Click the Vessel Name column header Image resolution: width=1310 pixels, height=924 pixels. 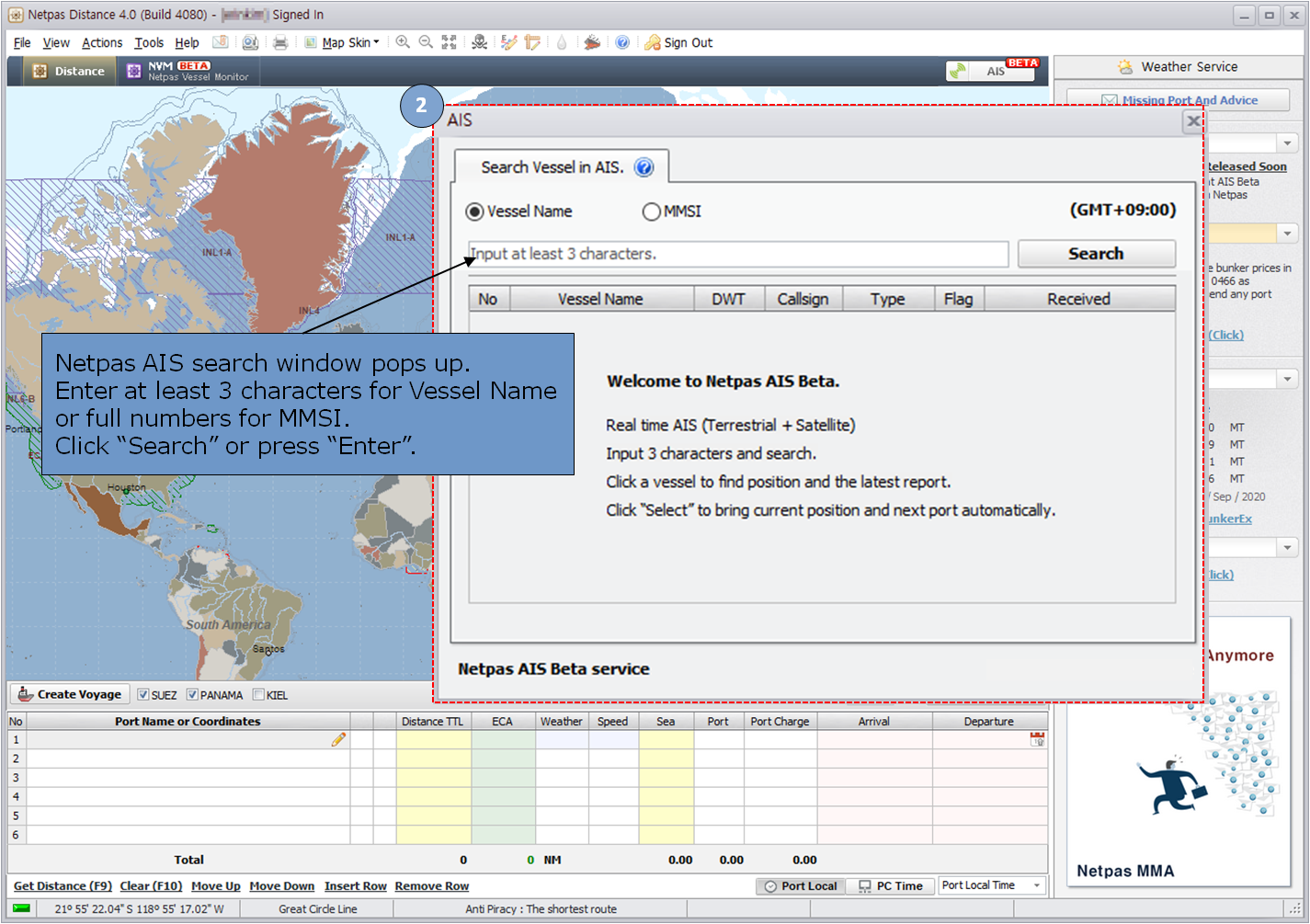[x=601, y=299]
